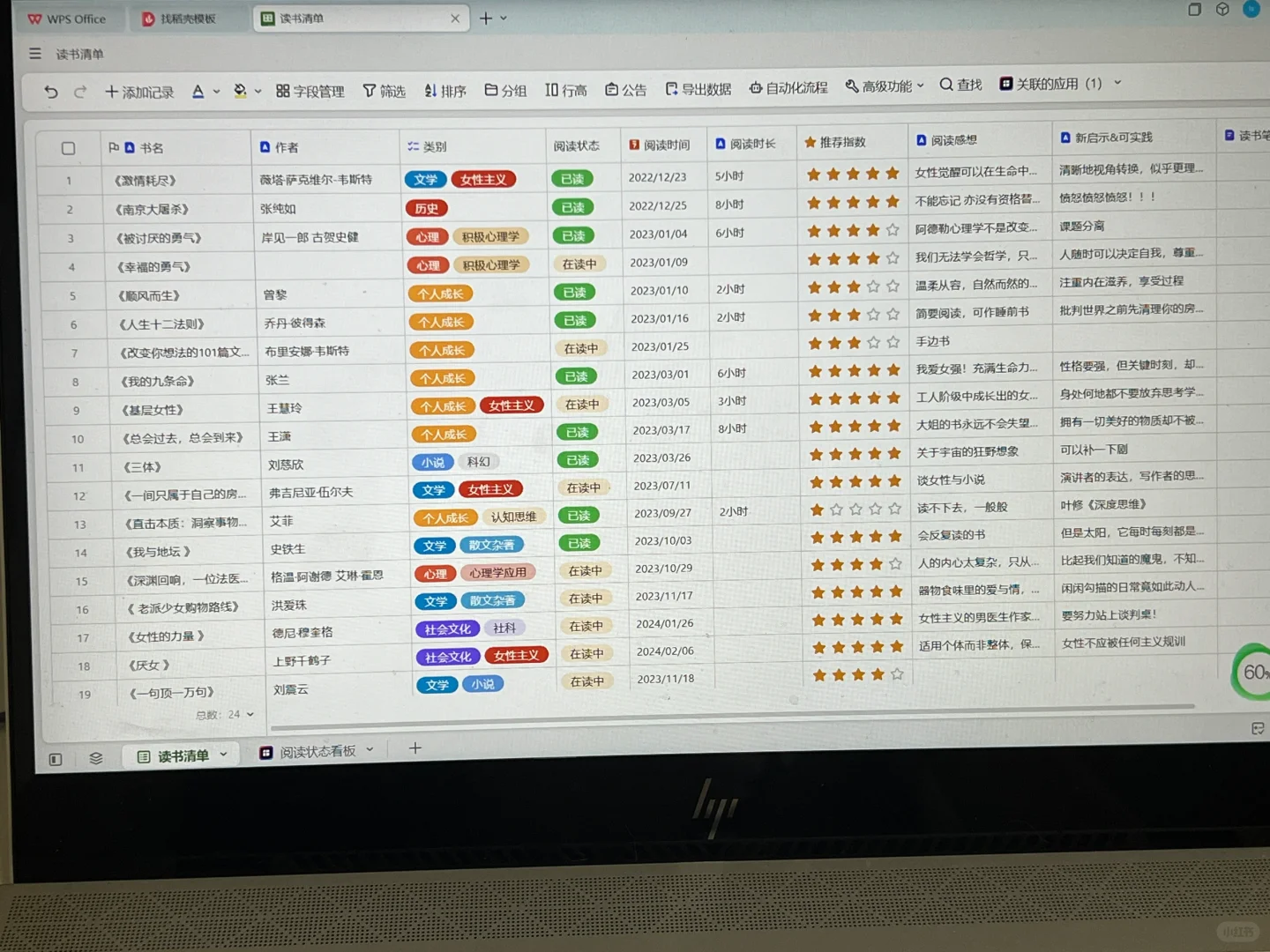1270x952 pixels.
Task: Click the cube icon in title bar
Action: pos(1222,9)
